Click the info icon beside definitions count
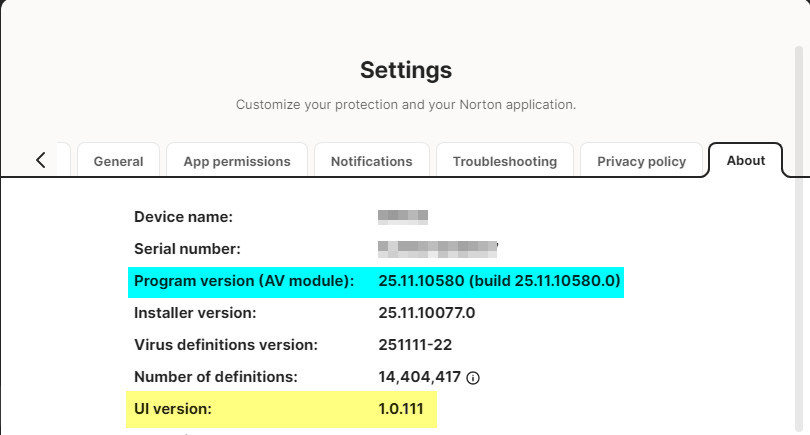Screen dimensions: 810x435 click(x=473, y=378)
